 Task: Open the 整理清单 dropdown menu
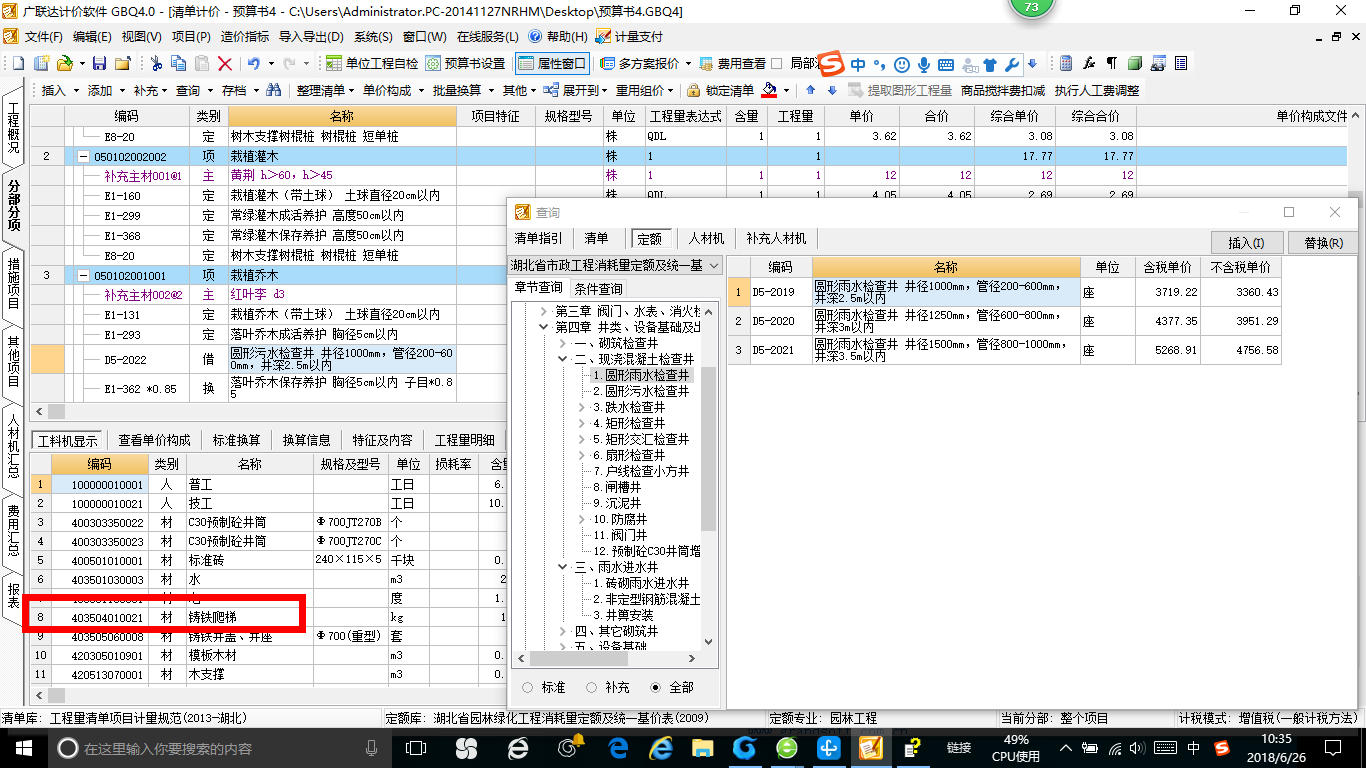325,90
